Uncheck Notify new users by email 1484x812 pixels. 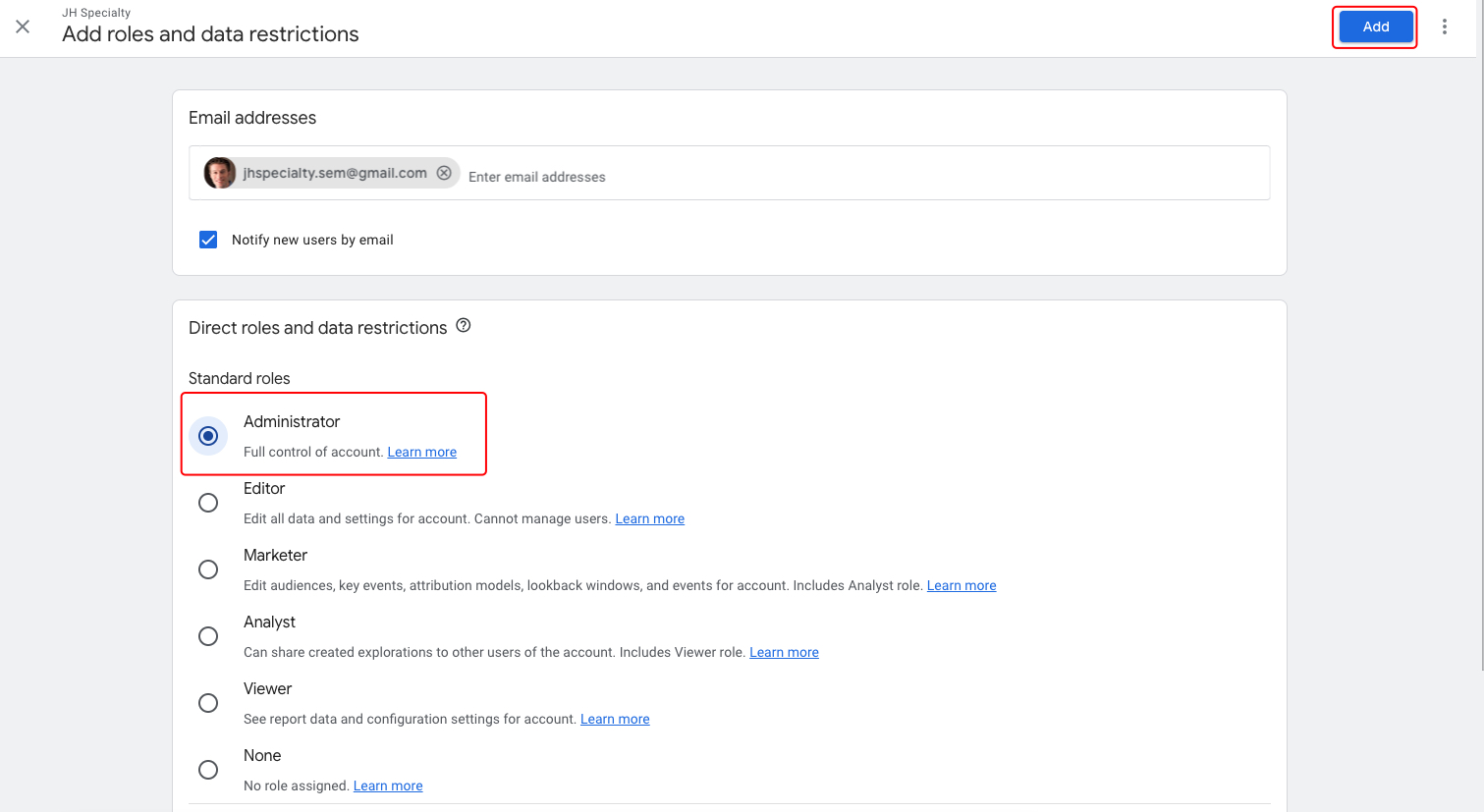(x=208, y=240)
